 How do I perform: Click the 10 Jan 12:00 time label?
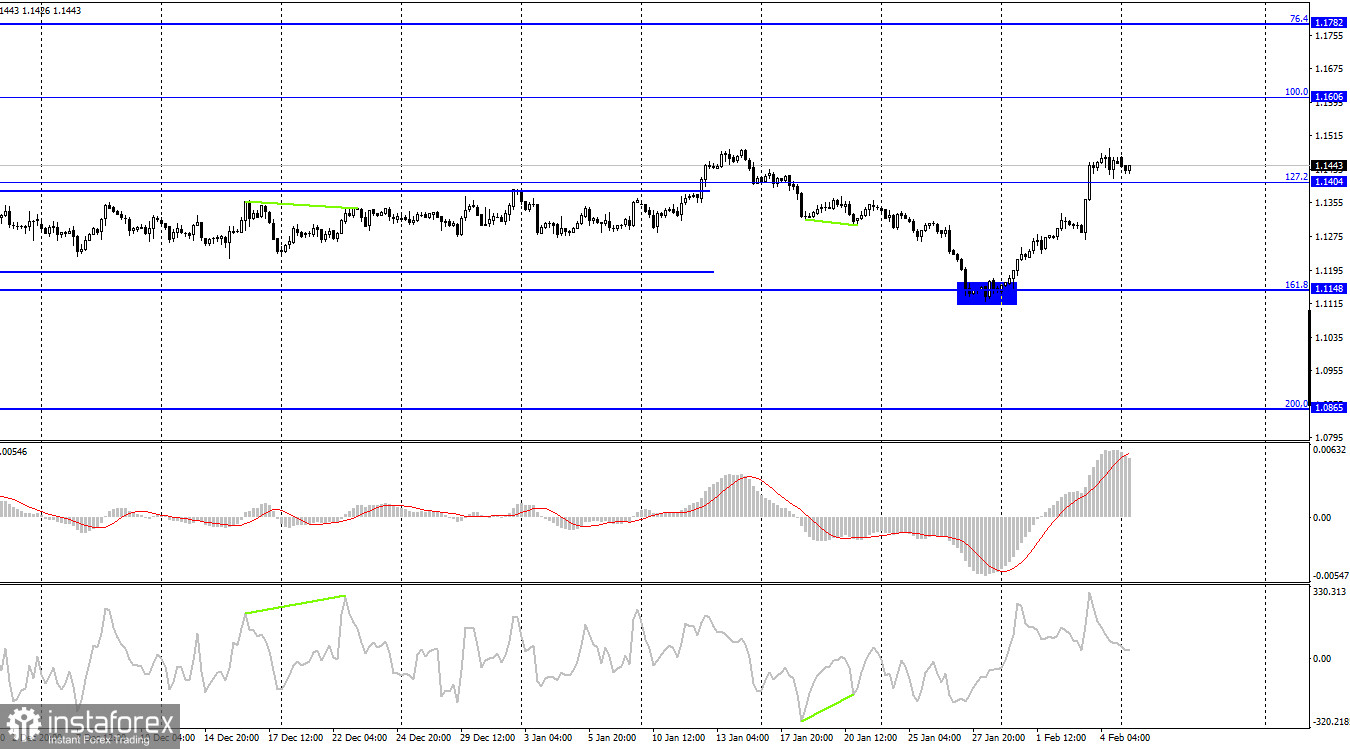click(680, 738)
